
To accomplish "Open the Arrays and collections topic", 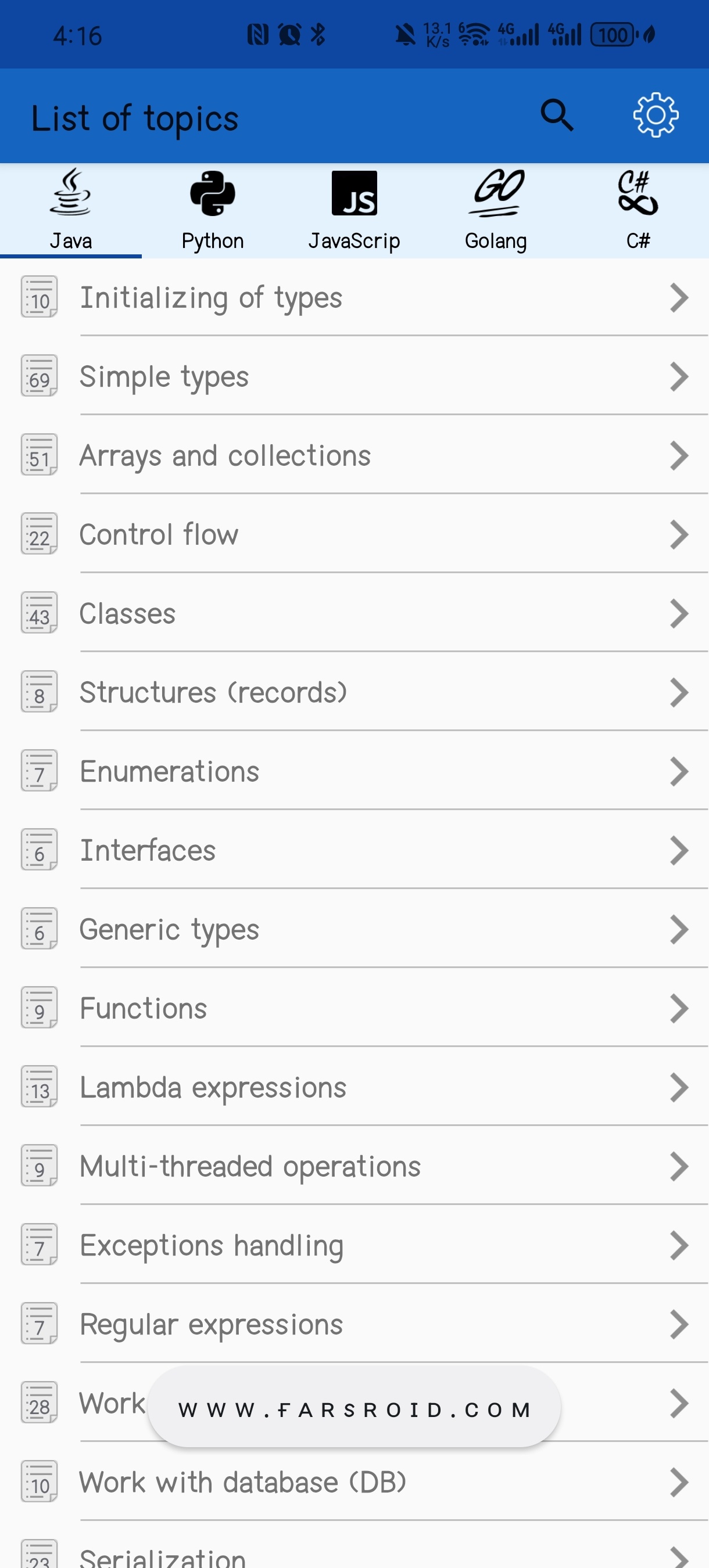I will pyautogui.click(x=225, y=456).
